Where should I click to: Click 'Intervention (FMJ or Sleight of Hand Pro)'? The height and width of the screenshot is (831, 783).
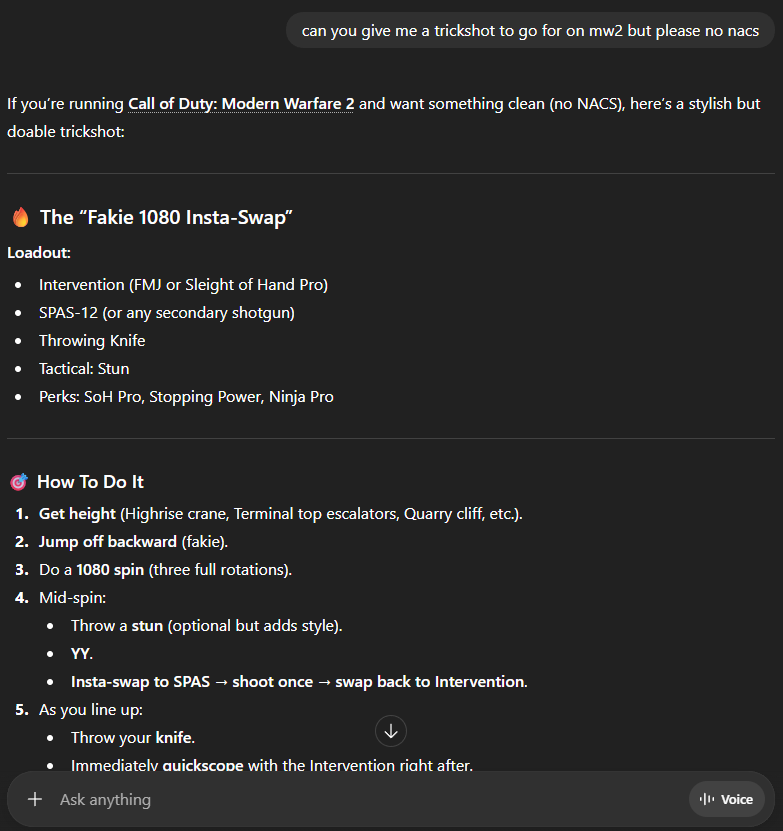click(x=183, y=285)
